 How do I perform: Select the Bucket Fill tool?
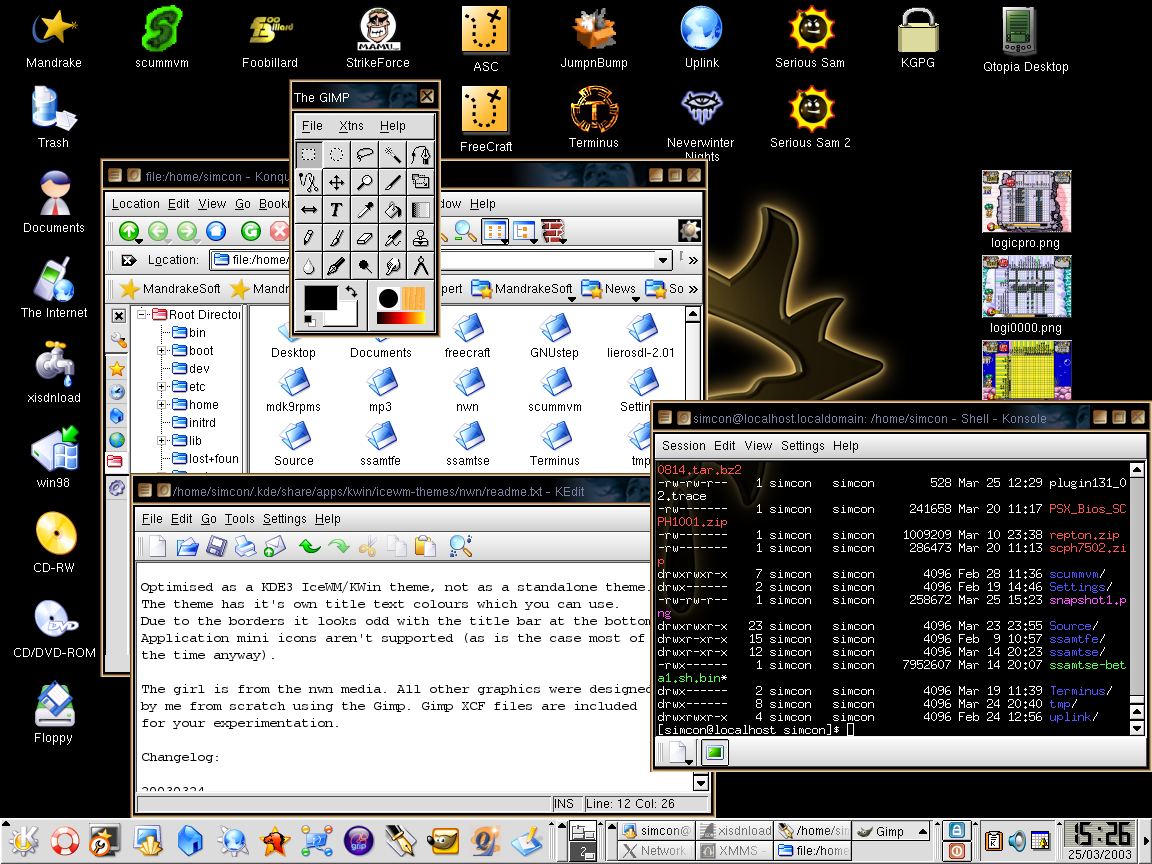392,210
